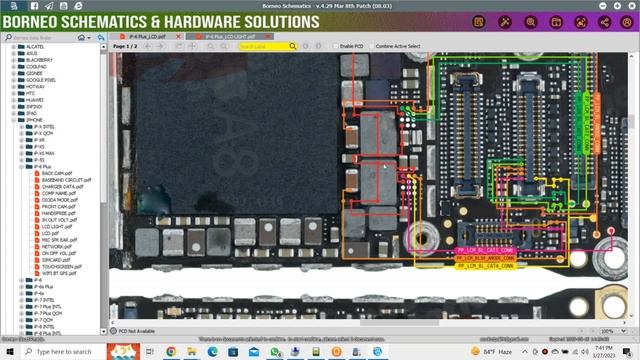Click the folder tree scroll-down arrow
The image size is (640, 360).
coord(103,331)
